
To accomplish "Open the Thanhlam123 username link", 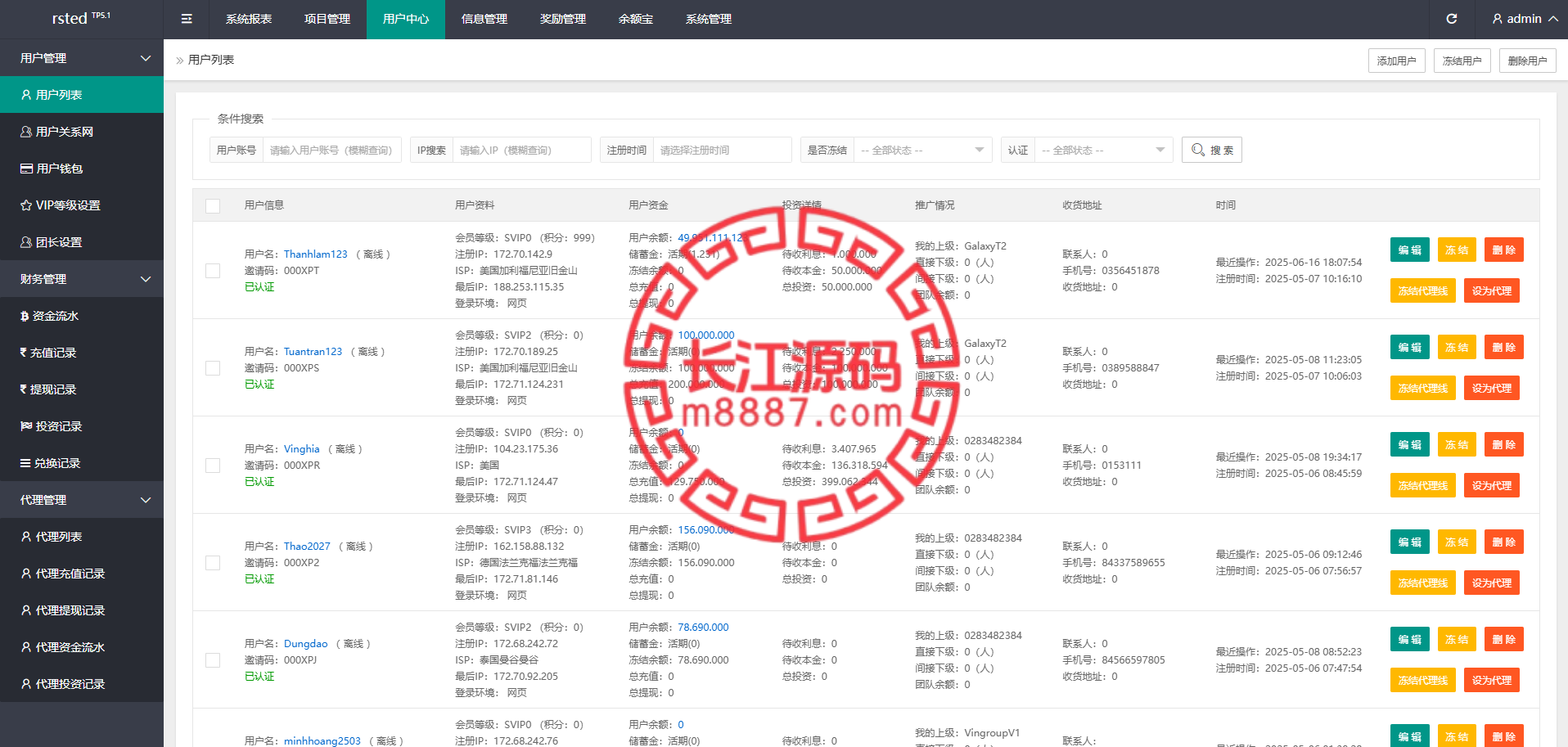I will 316,254.
